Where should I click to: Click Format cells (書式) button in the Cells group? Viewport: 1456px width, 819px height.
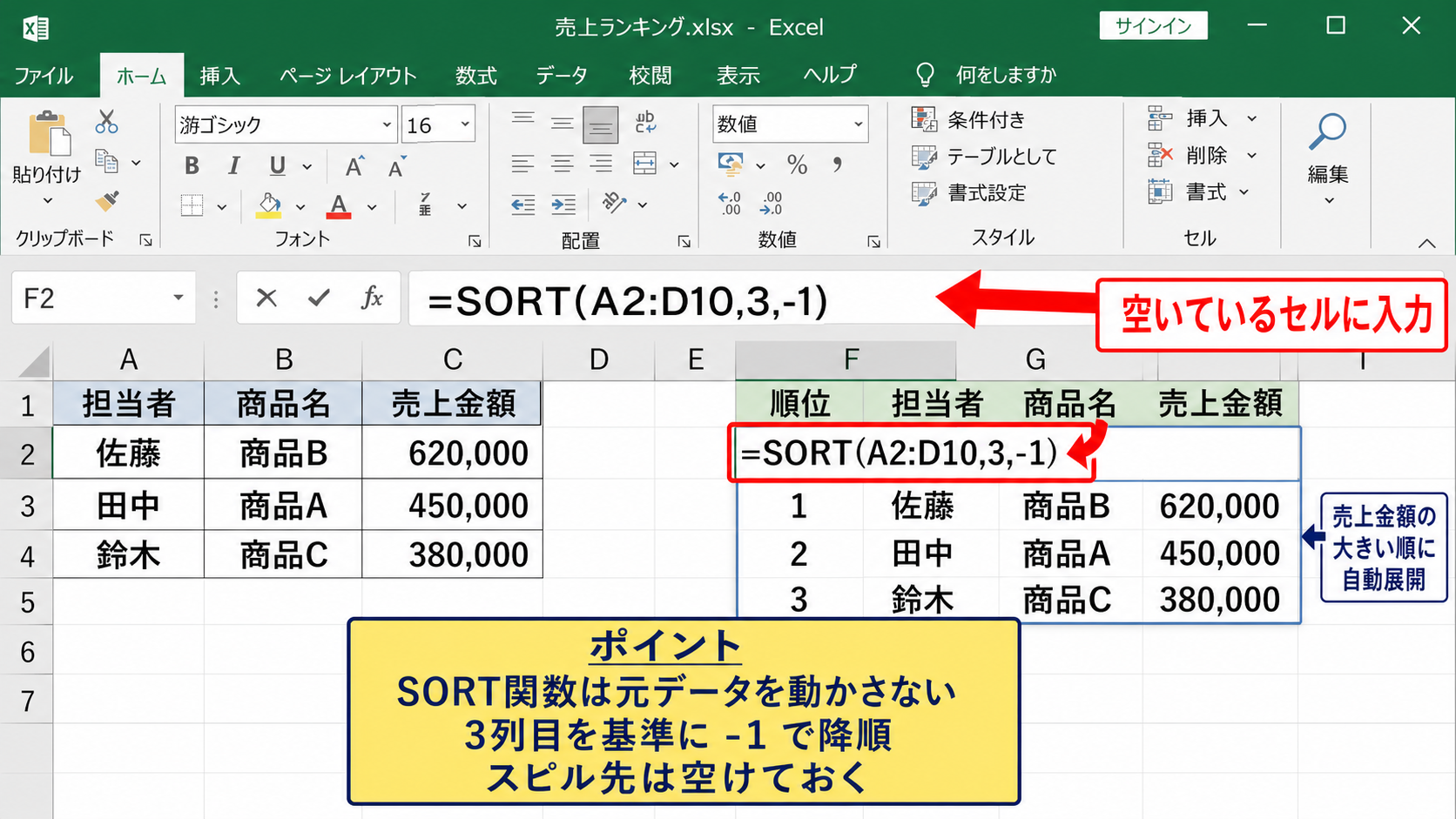1198,191
